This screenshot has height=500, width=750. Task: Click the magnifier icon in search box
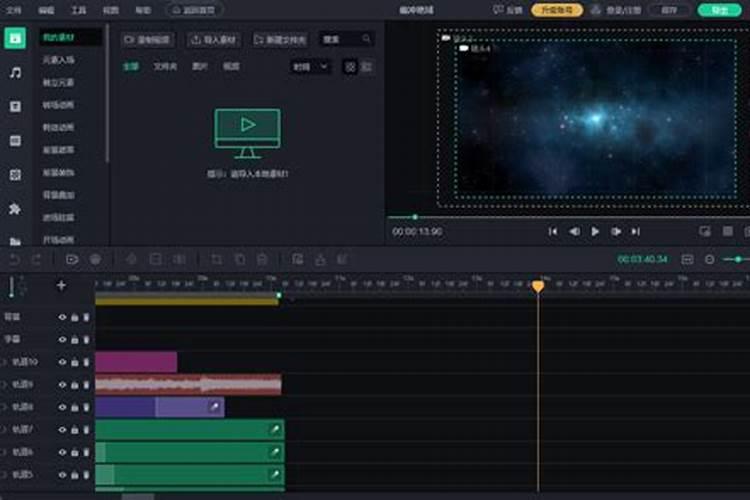(x=366, y=39)
